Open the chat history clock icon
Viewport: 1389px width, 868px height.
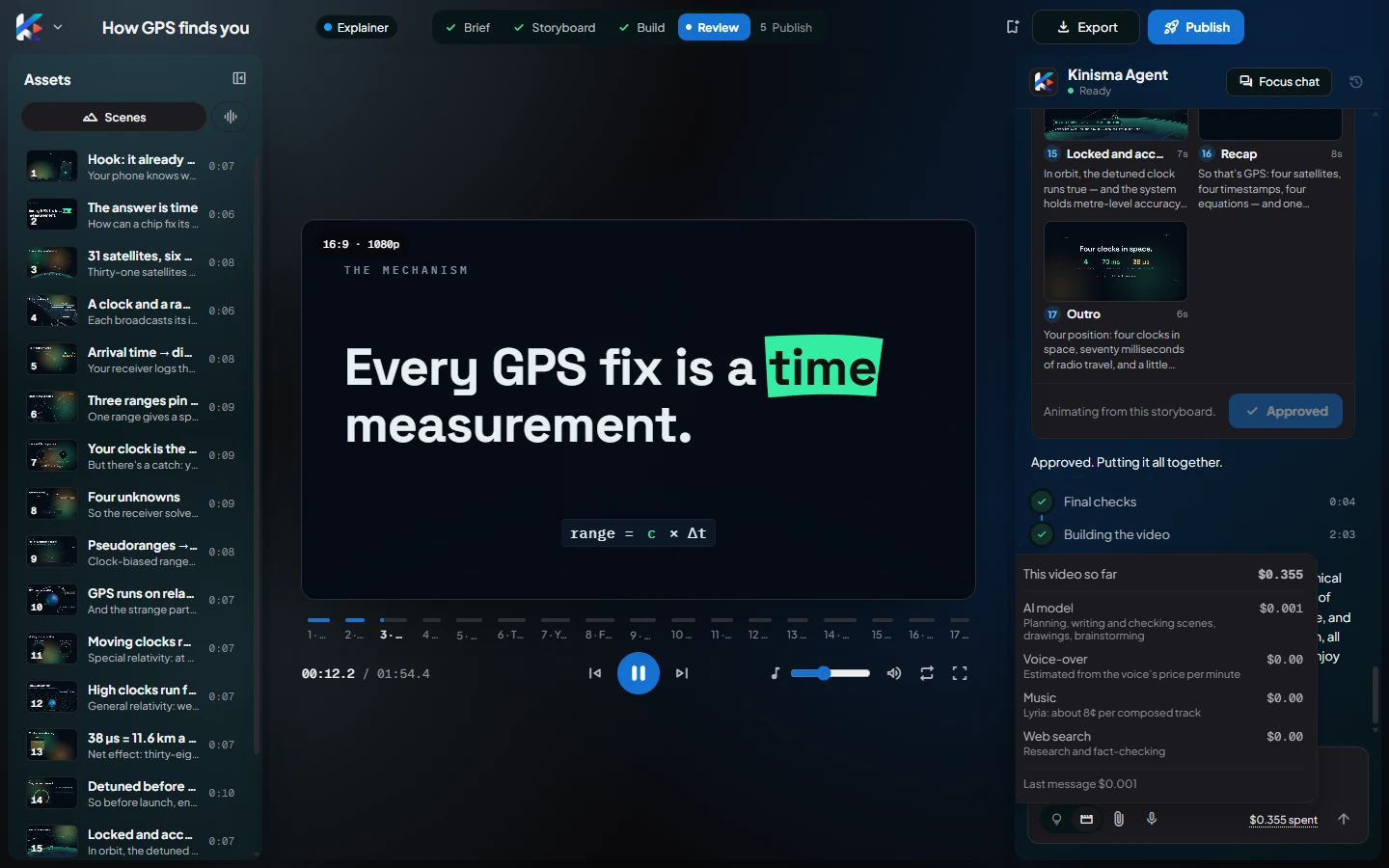click(x=1355, y=82)
